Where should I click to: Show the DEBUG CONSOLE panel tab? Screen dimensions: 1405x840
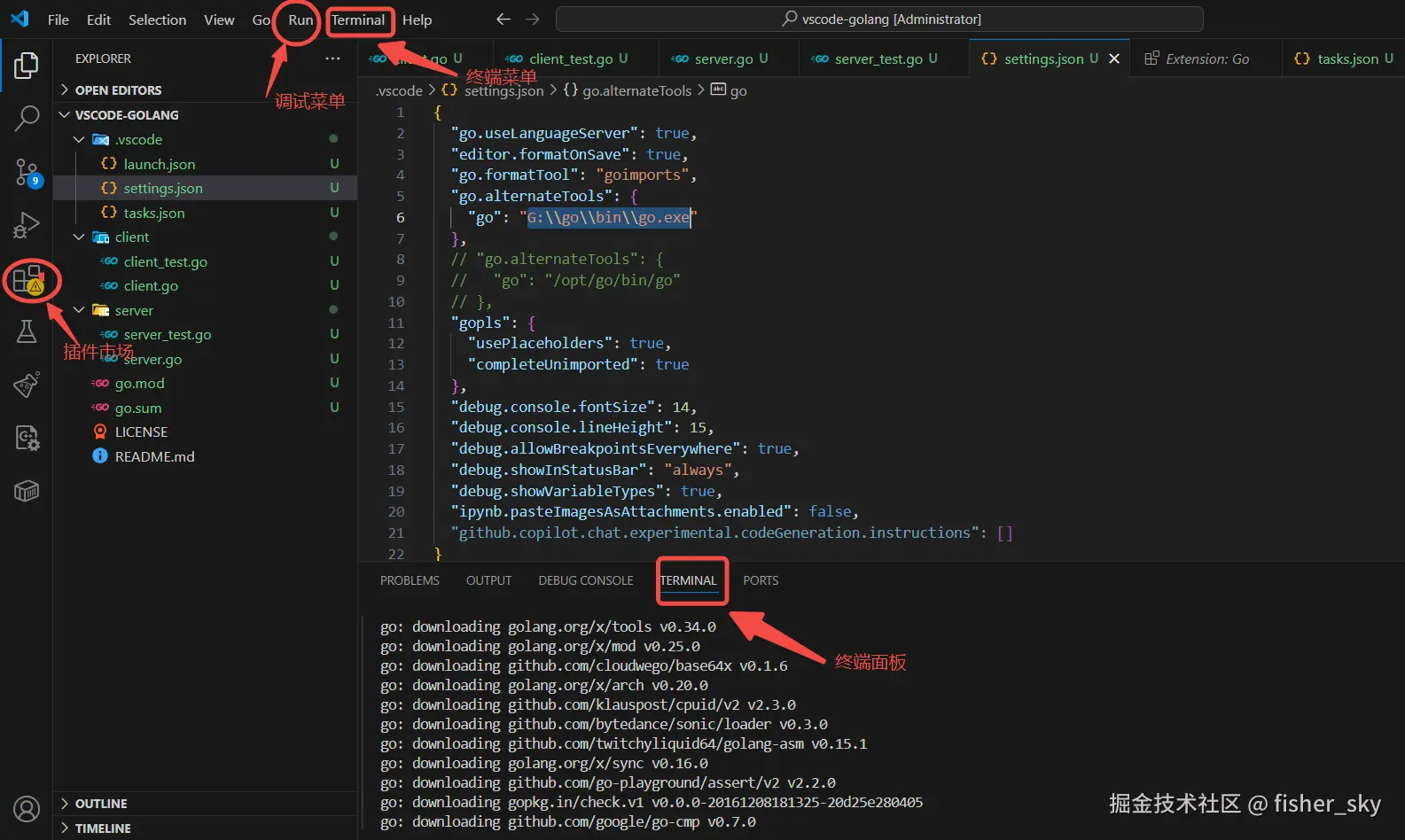586,580
